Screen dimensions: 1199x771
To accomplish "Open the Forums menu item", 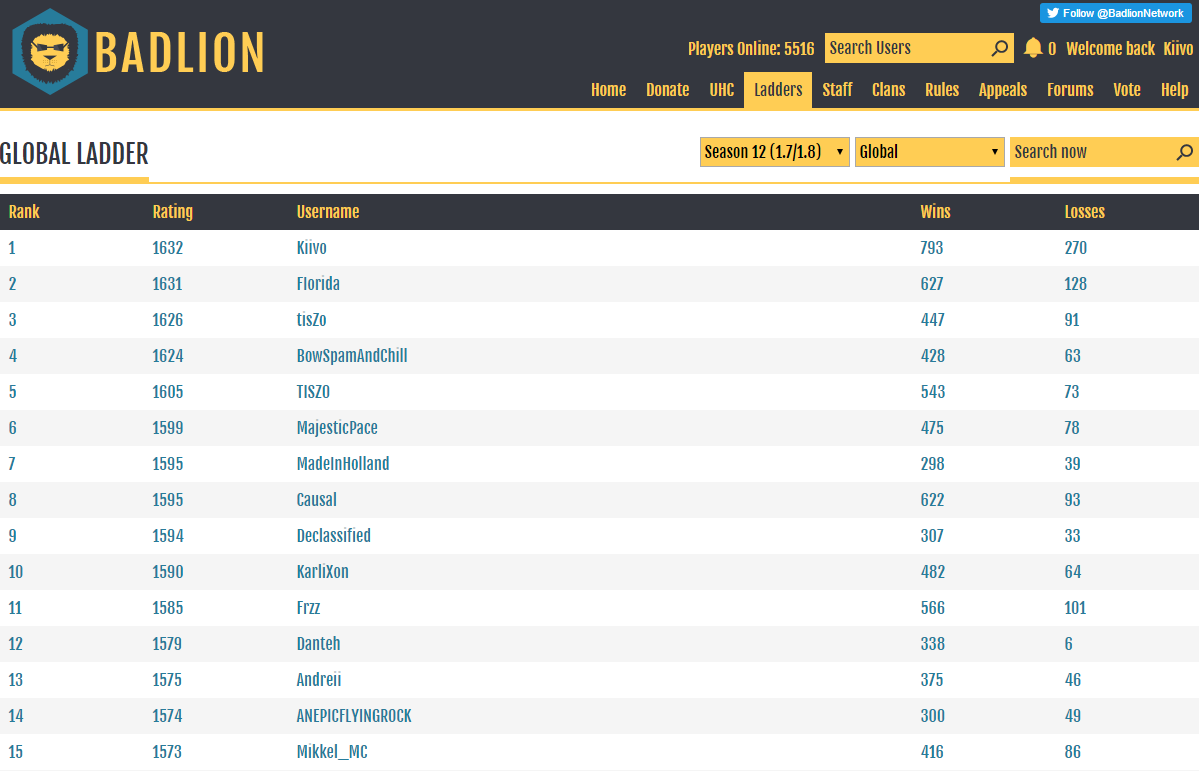I will point(1070,89).
